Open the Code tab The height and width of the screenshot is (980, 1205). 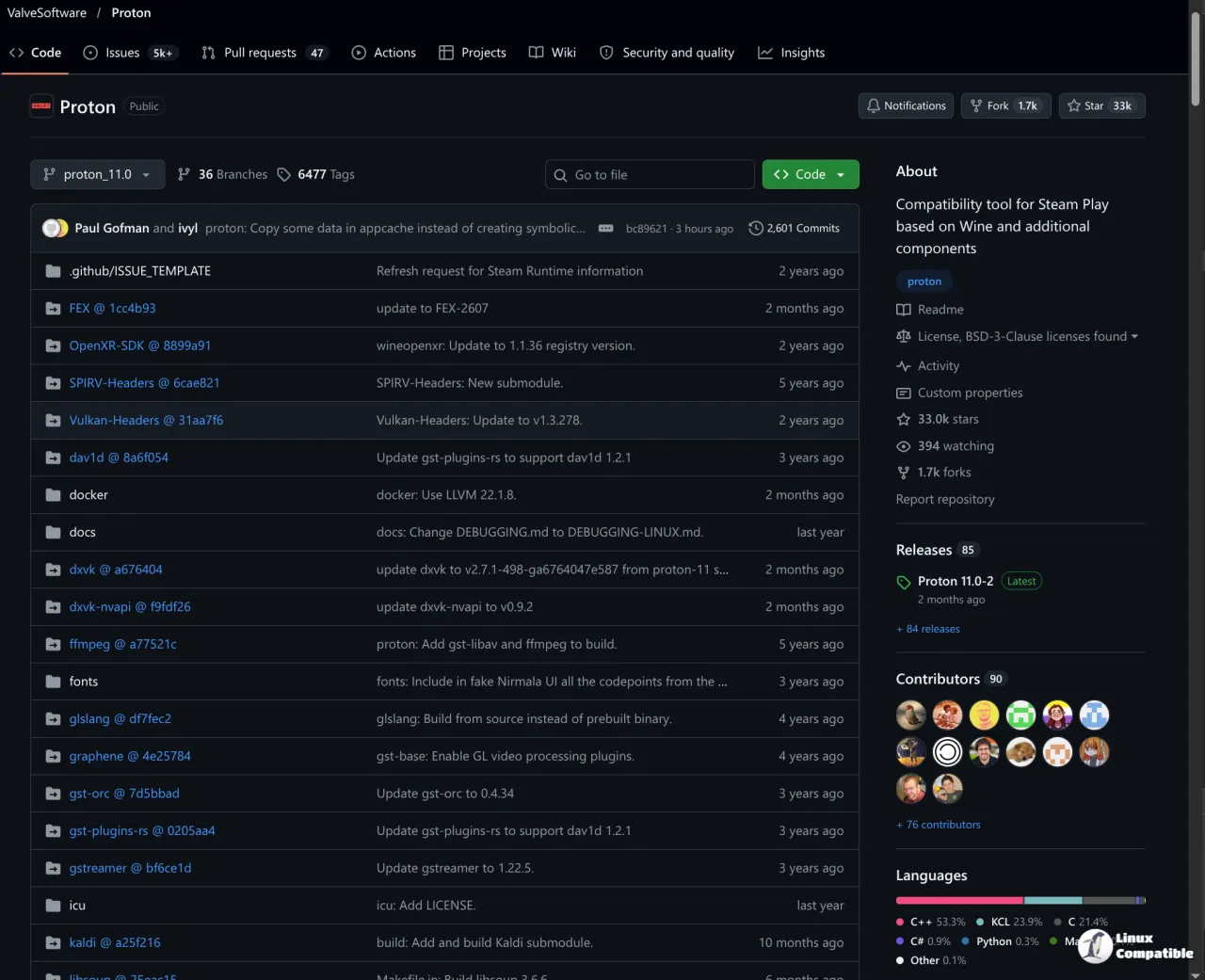35,53
